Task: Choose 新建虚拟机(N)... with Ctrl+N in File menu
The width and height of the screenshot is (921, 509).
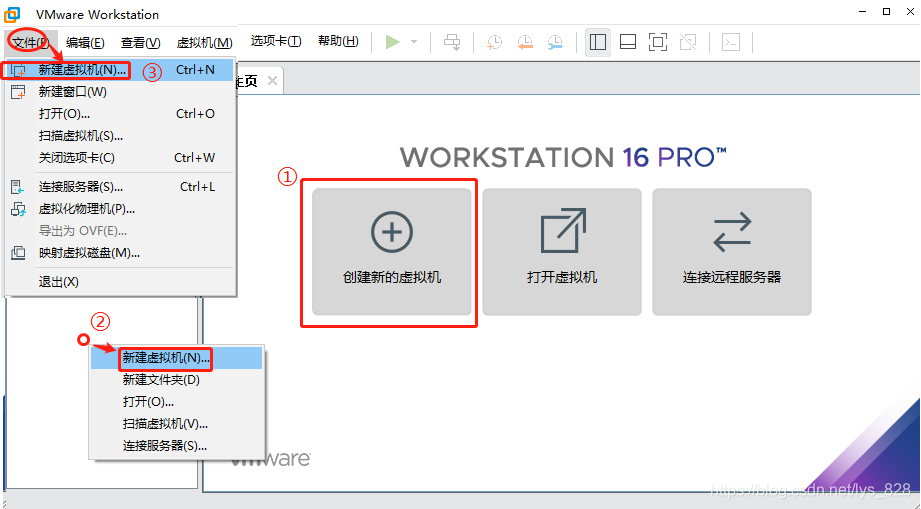Action: click(120, 70)
